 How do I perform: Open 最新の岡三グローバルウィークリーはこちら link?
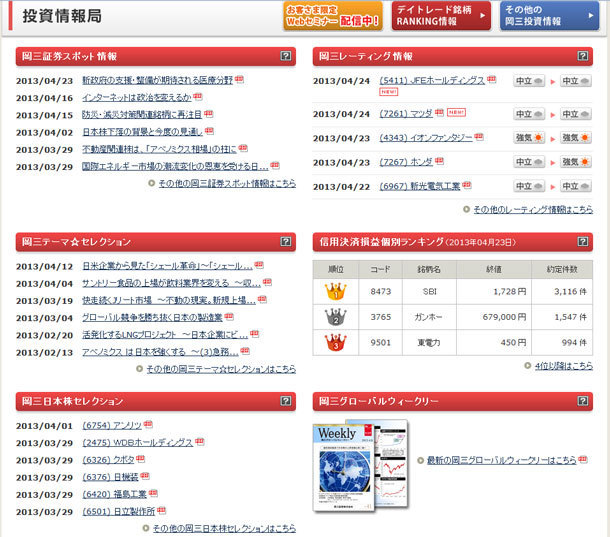tap(501, 460)
